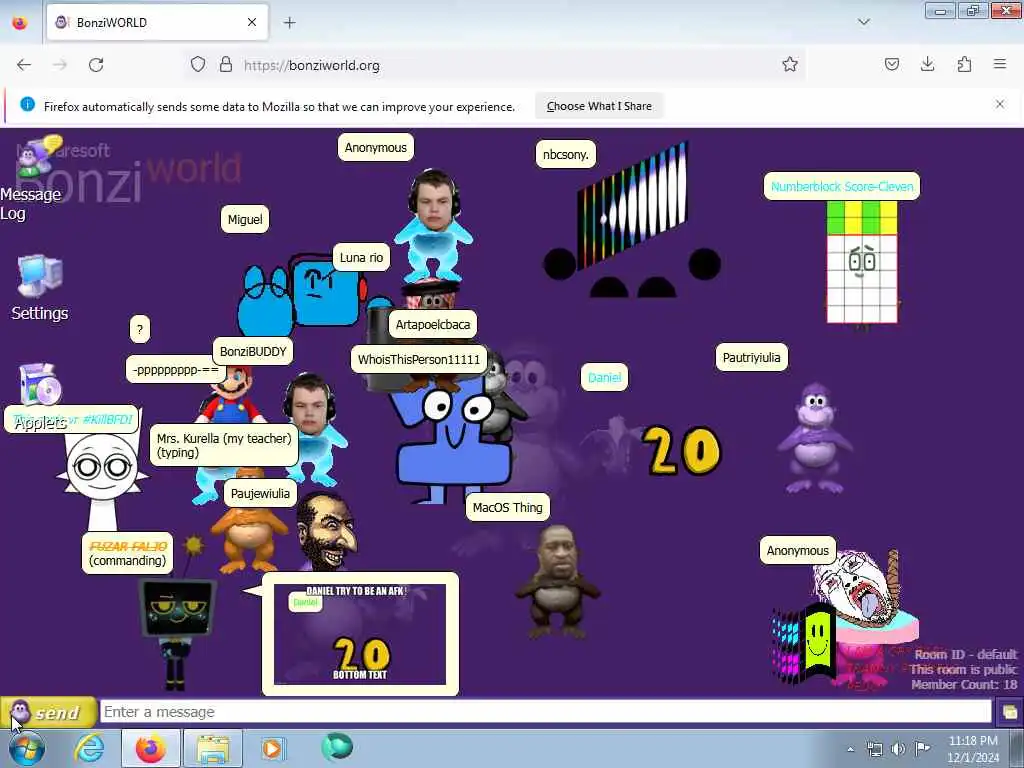Click the Pautriyiulia name tag
The image size is (1024, 768).
point(752,357)
